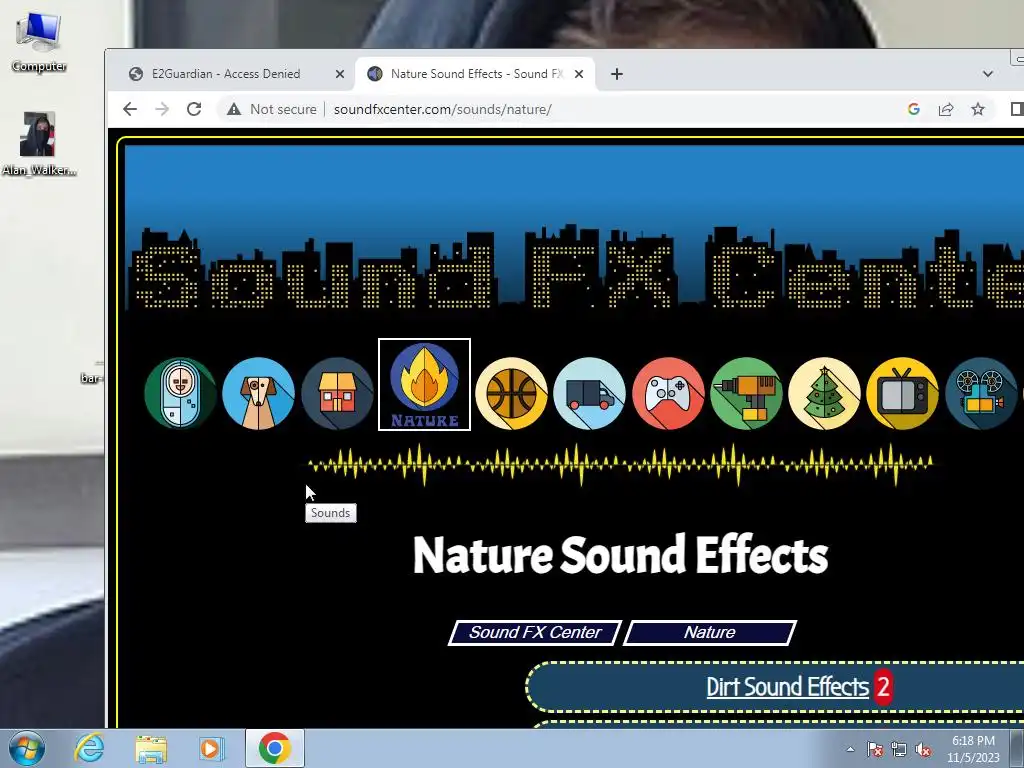The image size is (1024, 768).
Task: Click the muted volume tray icon
Action: (923, 749)
